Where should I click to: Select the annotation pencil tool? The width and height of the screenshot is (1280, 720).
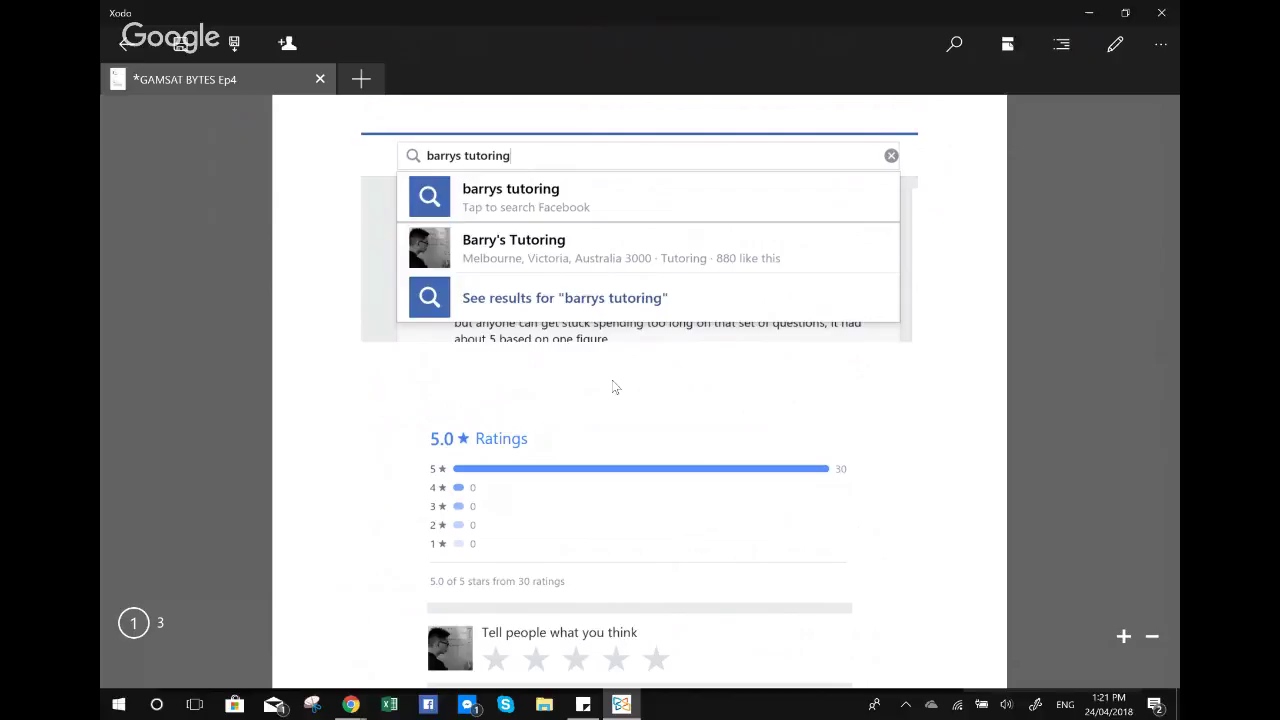point(1115,44)
